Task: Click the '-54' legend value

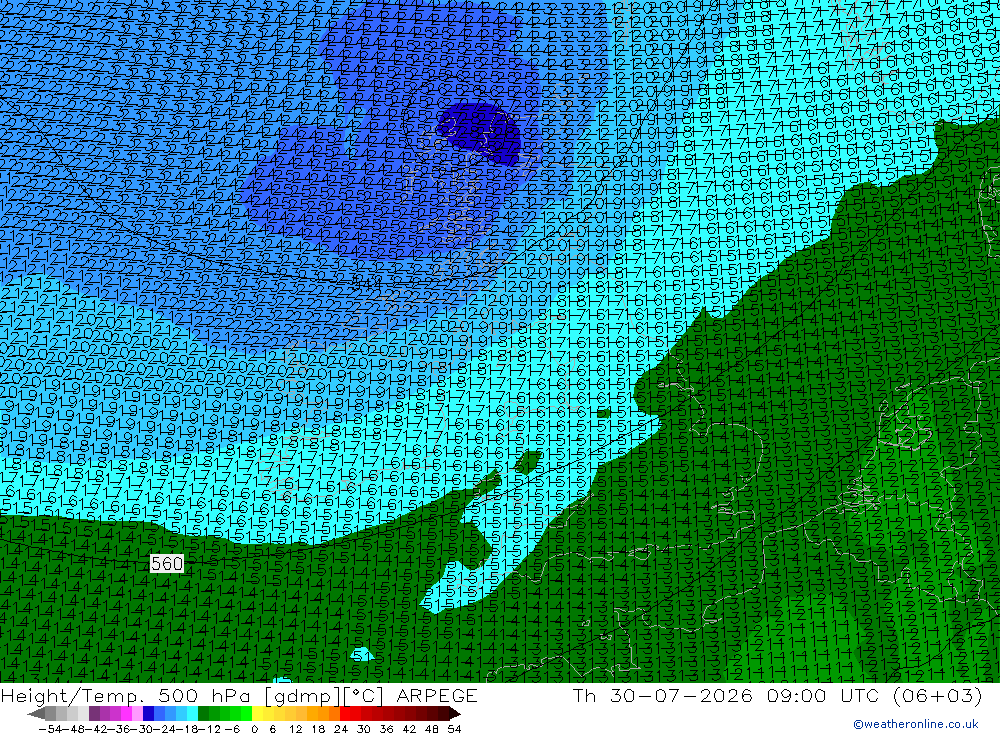Action: click(x=50, y=729)
